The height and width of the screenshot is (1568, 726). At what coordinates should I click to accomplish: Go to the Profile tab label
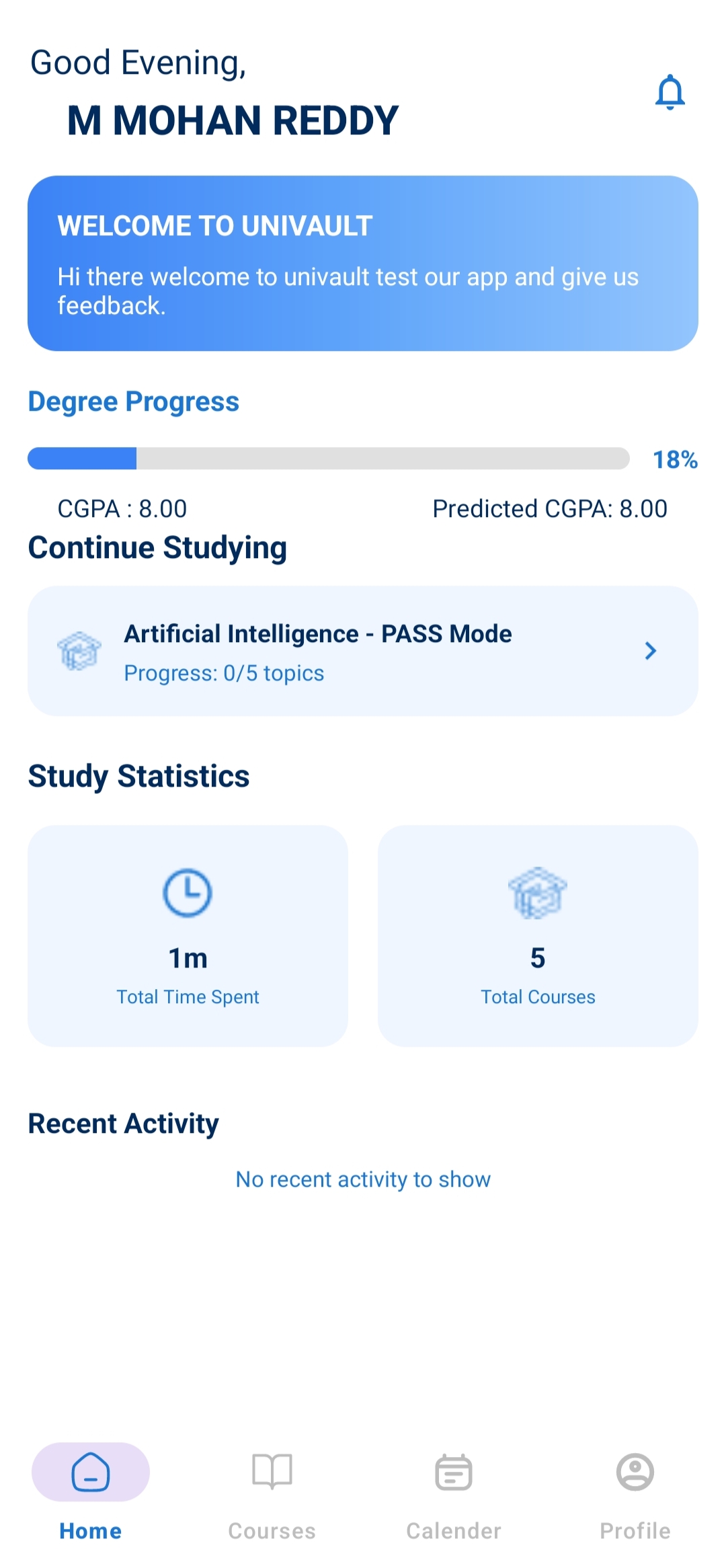[635, 1531]
